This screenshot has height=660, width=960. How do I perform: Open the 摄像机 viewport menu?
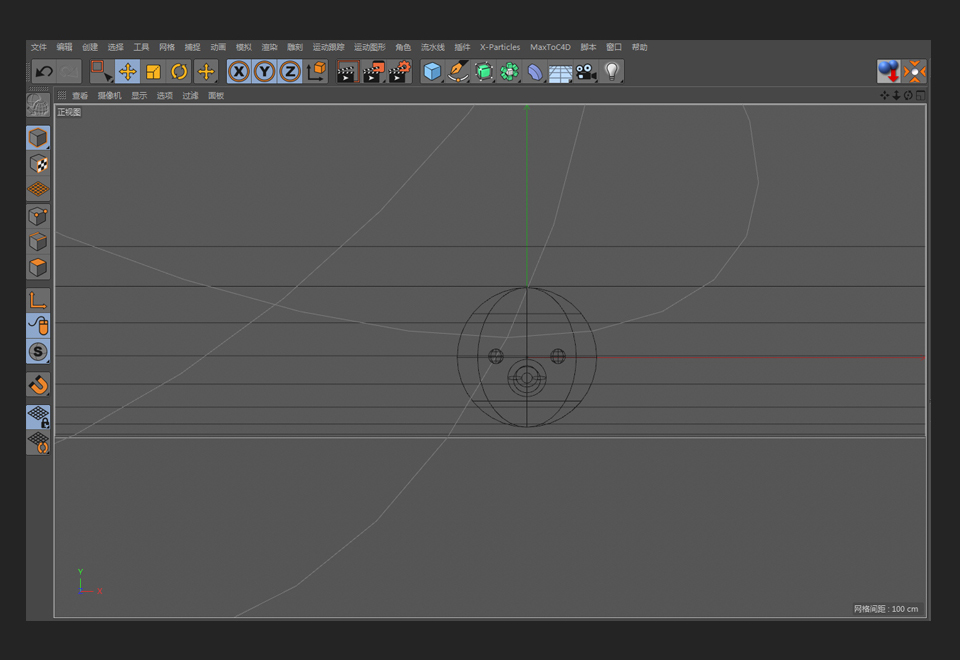pyautogui.click(x=110, y=96)
